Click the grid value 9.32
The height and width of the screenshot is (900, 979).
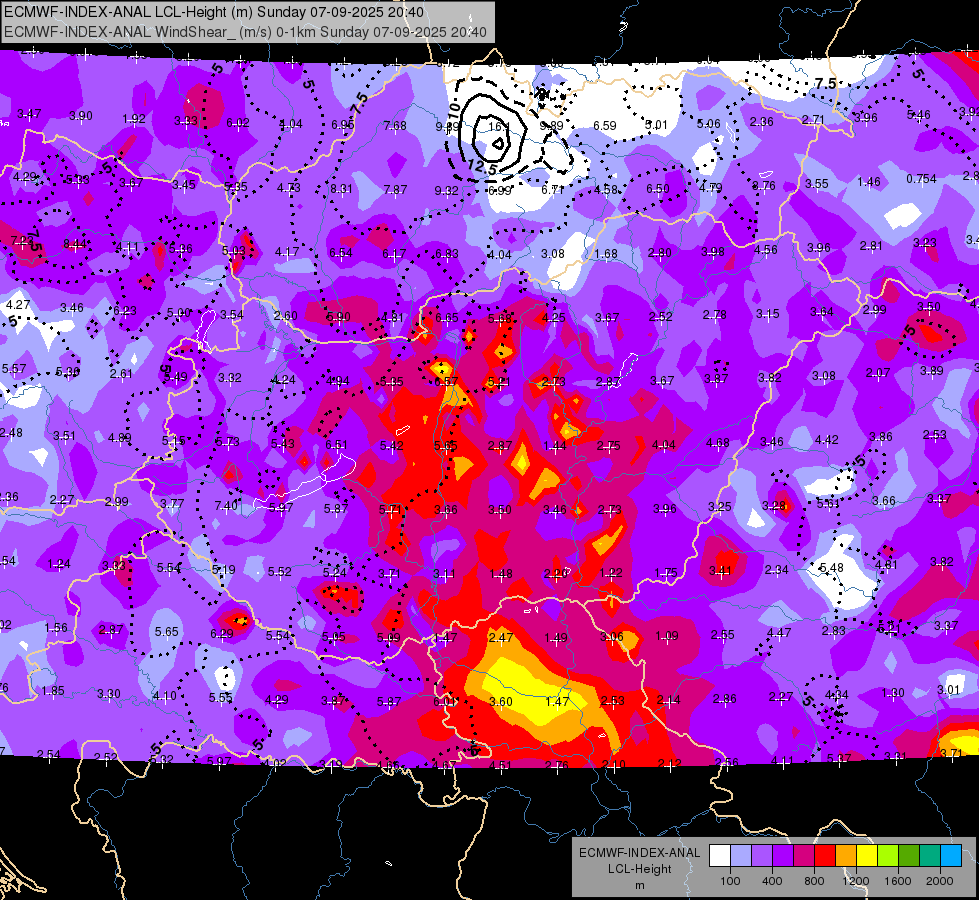tap(446, 190)
